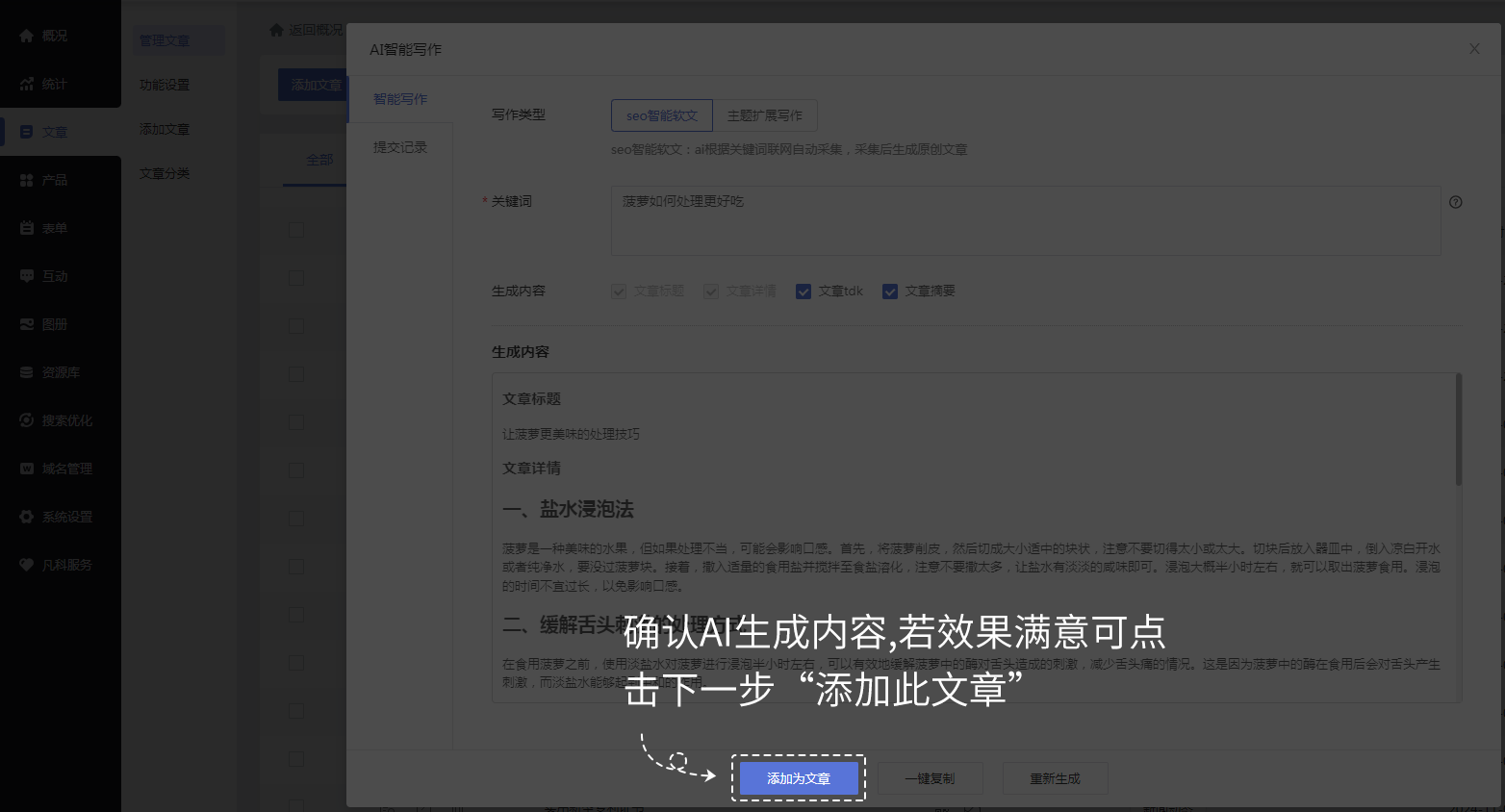Open the 概况 overview panel
This screenshot has height=812, width=1505.
pos(42,35)
